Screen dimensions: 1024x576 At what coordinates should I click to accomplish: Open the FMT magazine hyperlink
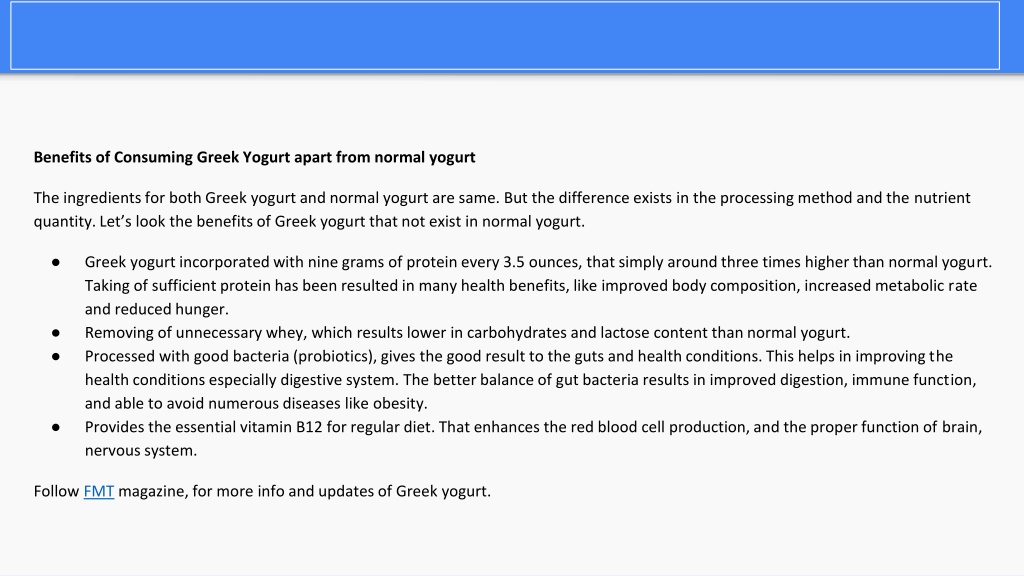pos(99,491)
